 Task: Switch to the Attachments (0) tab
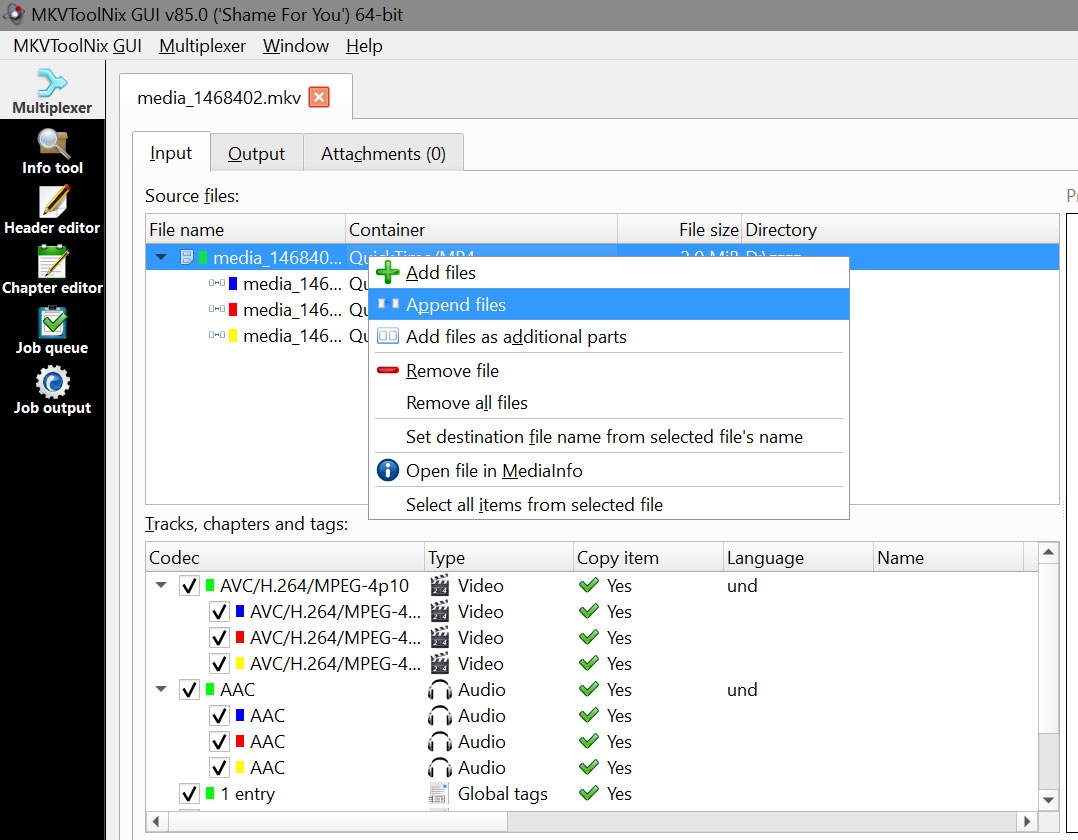click(x=383, y=153)
